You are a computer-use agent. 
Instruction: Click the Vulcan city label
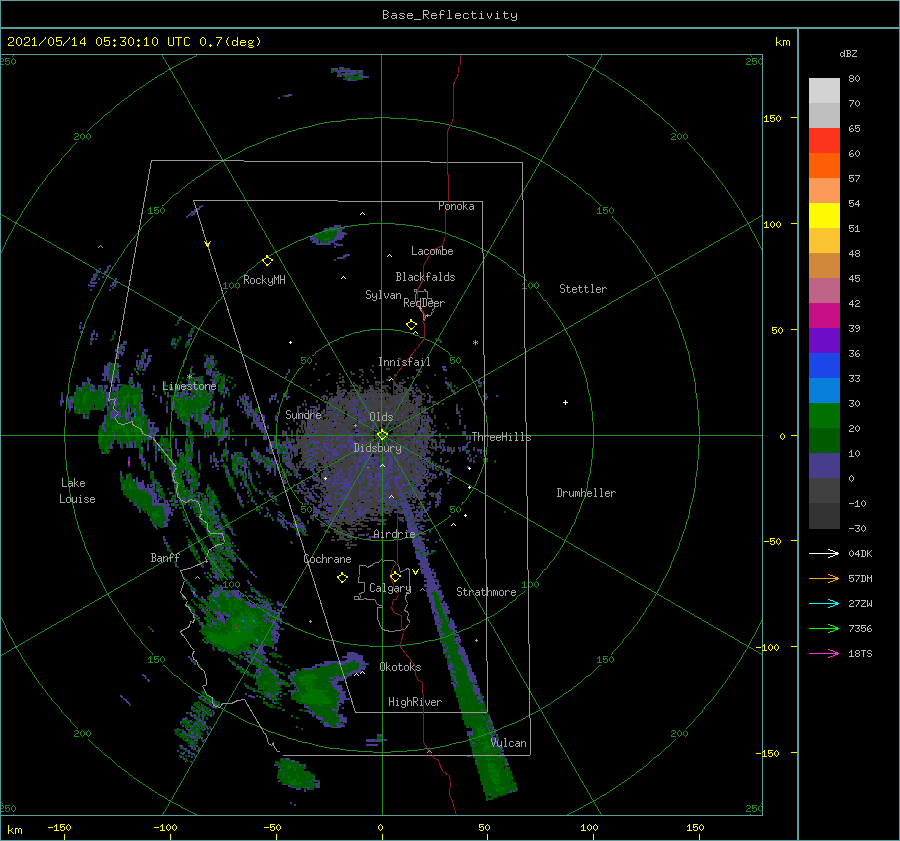509,743
